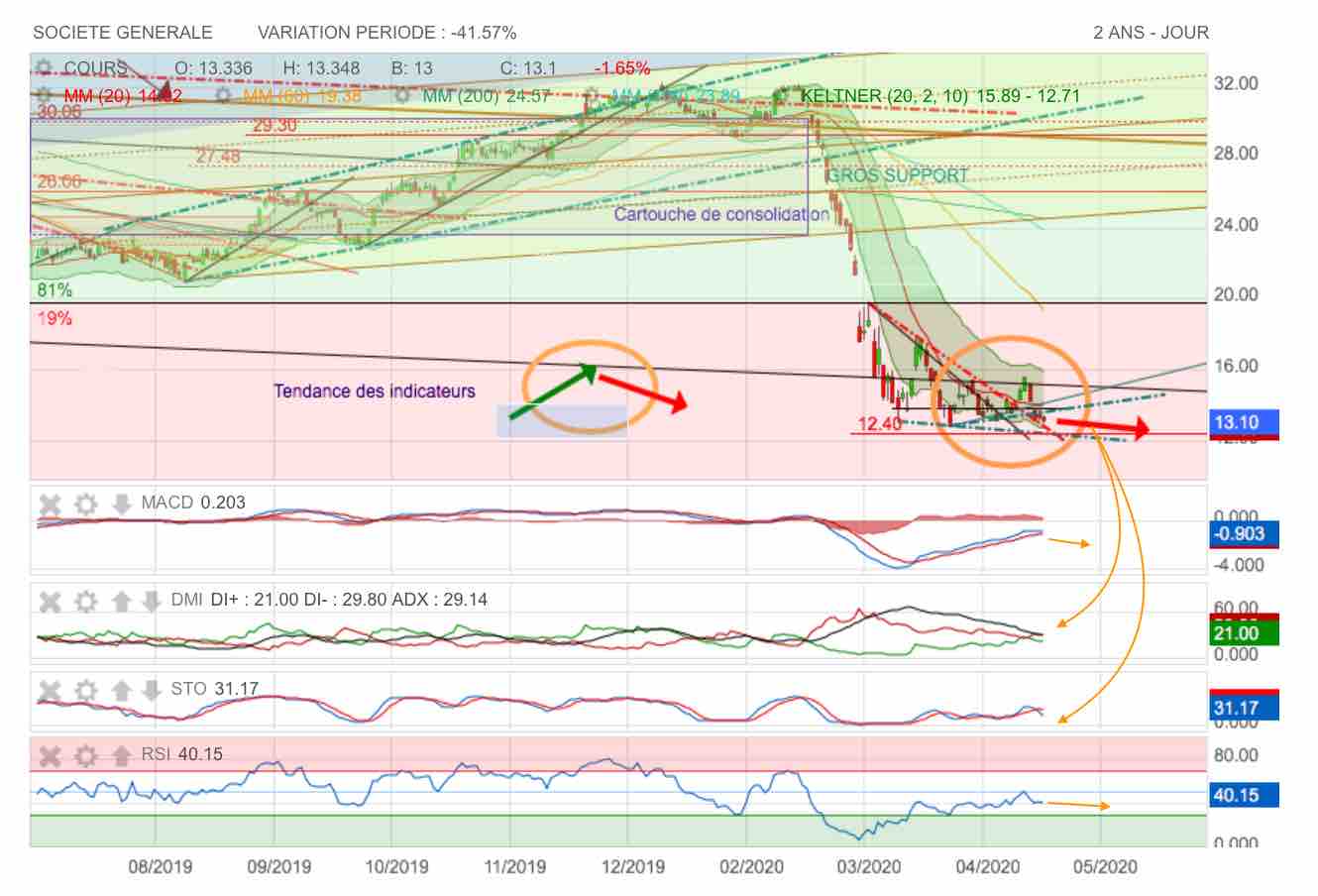This screenshot has width=1318, height=896.
Task: Click the MM (200) 24.57 legend label
Action: (486, 96)
